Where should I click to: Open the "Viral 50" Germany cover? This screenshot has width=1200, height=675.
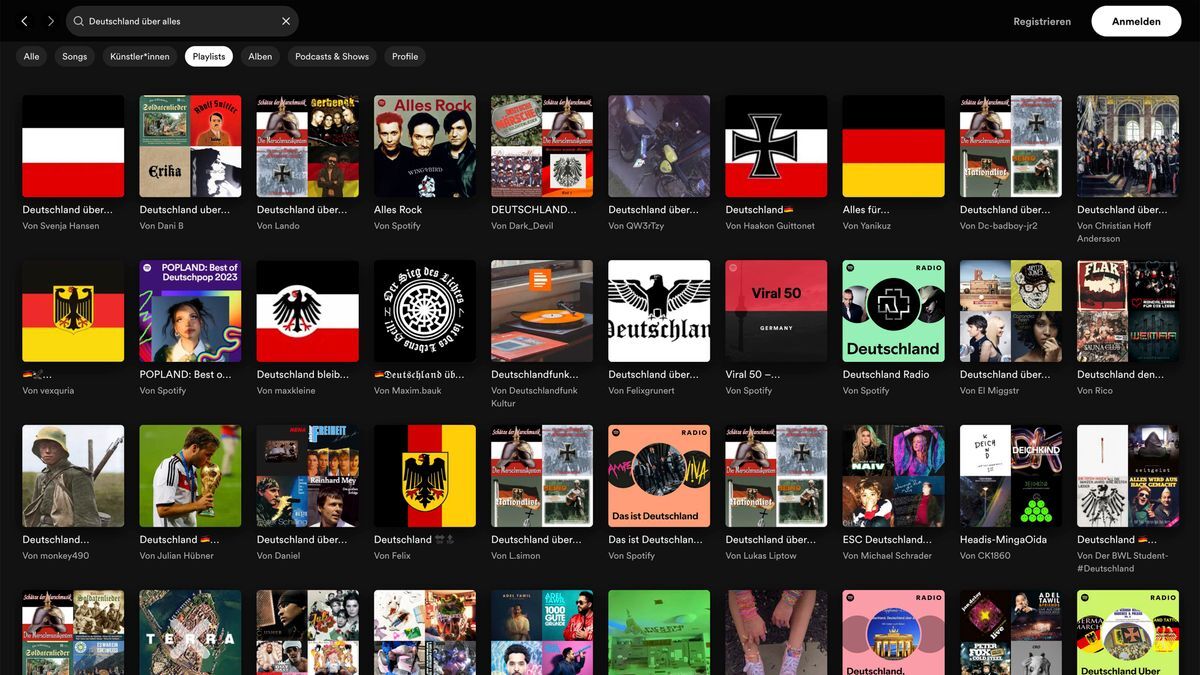(x=776, y=311)
